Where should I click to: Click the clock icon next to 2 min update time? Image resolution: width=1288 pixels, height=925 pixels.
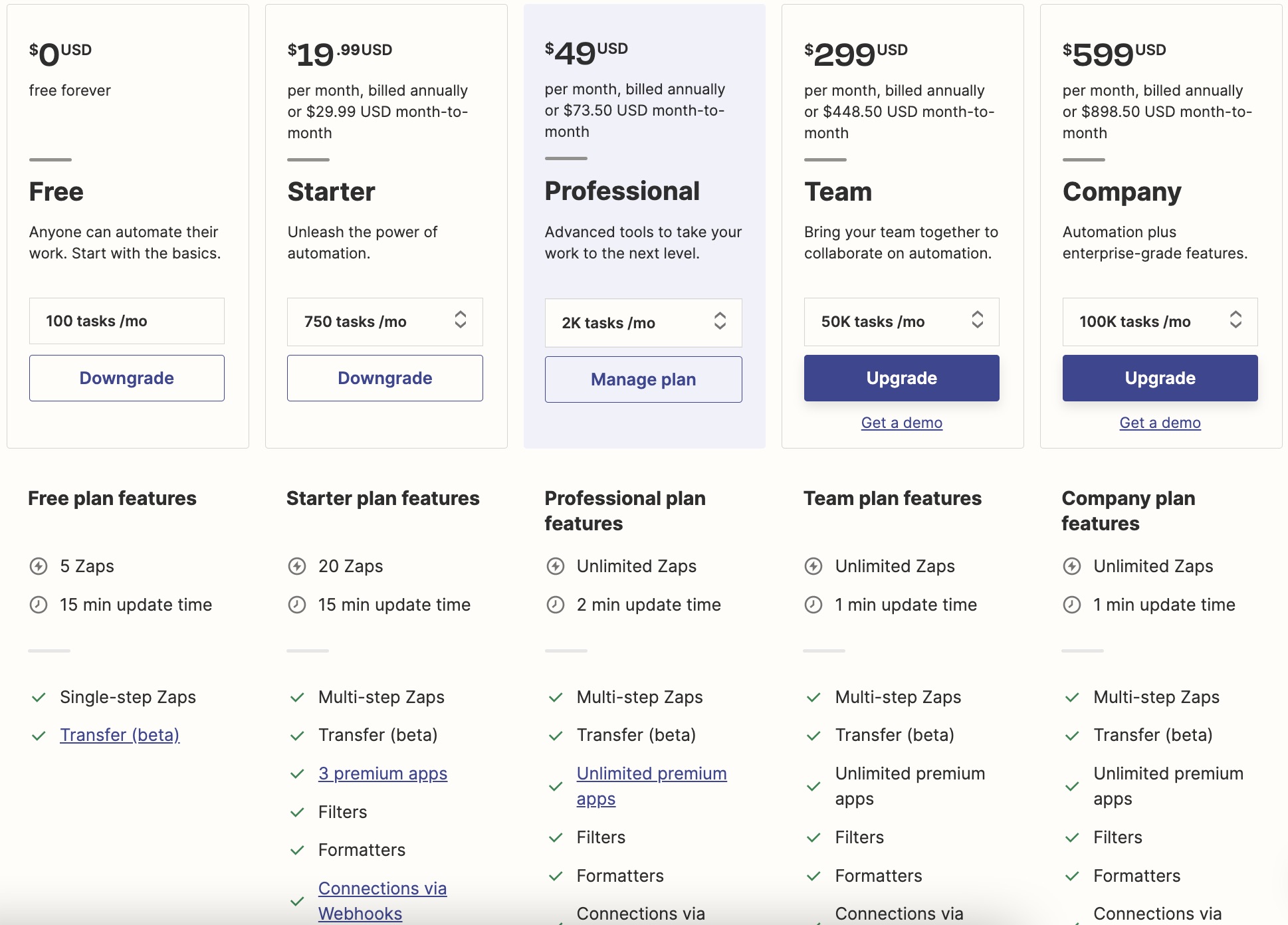tap(556, 605)
